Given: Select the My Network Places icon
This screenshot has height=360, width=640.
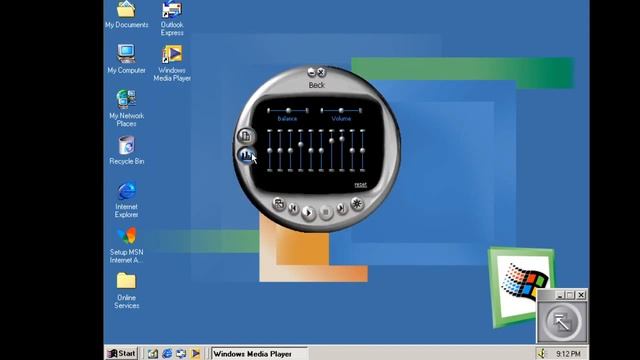Looking at the screenshot, I should (x=126, y=109).
